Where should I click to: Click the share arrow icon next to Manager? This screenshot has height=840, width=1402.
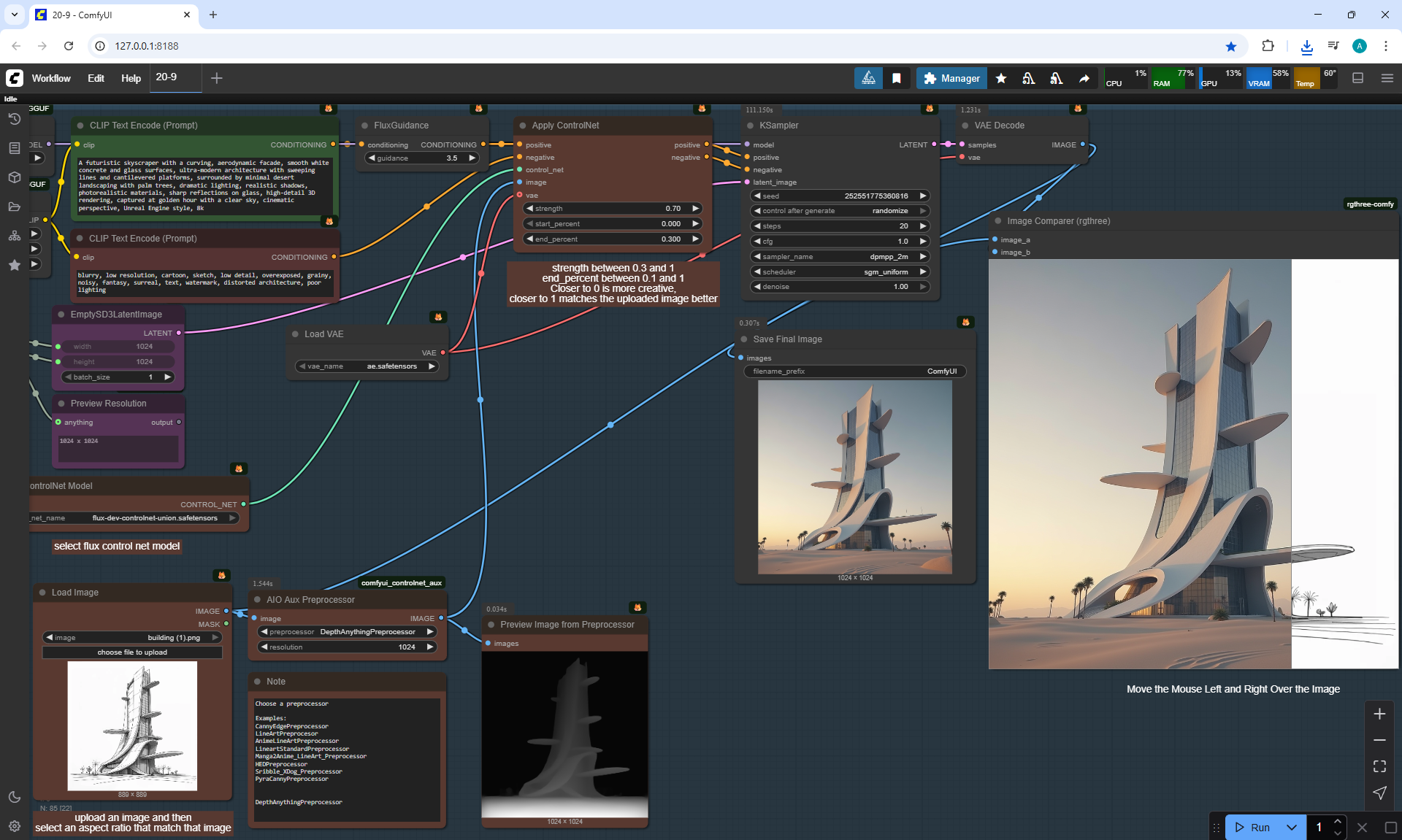pyautogui.click(x=1084, y=78)
